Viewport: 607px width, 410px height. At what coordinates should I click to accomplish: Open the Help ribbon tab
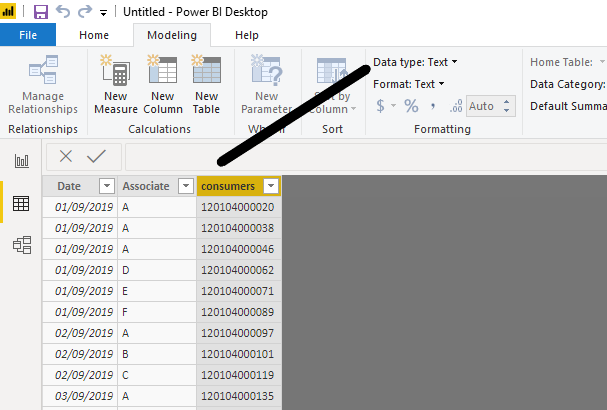click(247, 35)
